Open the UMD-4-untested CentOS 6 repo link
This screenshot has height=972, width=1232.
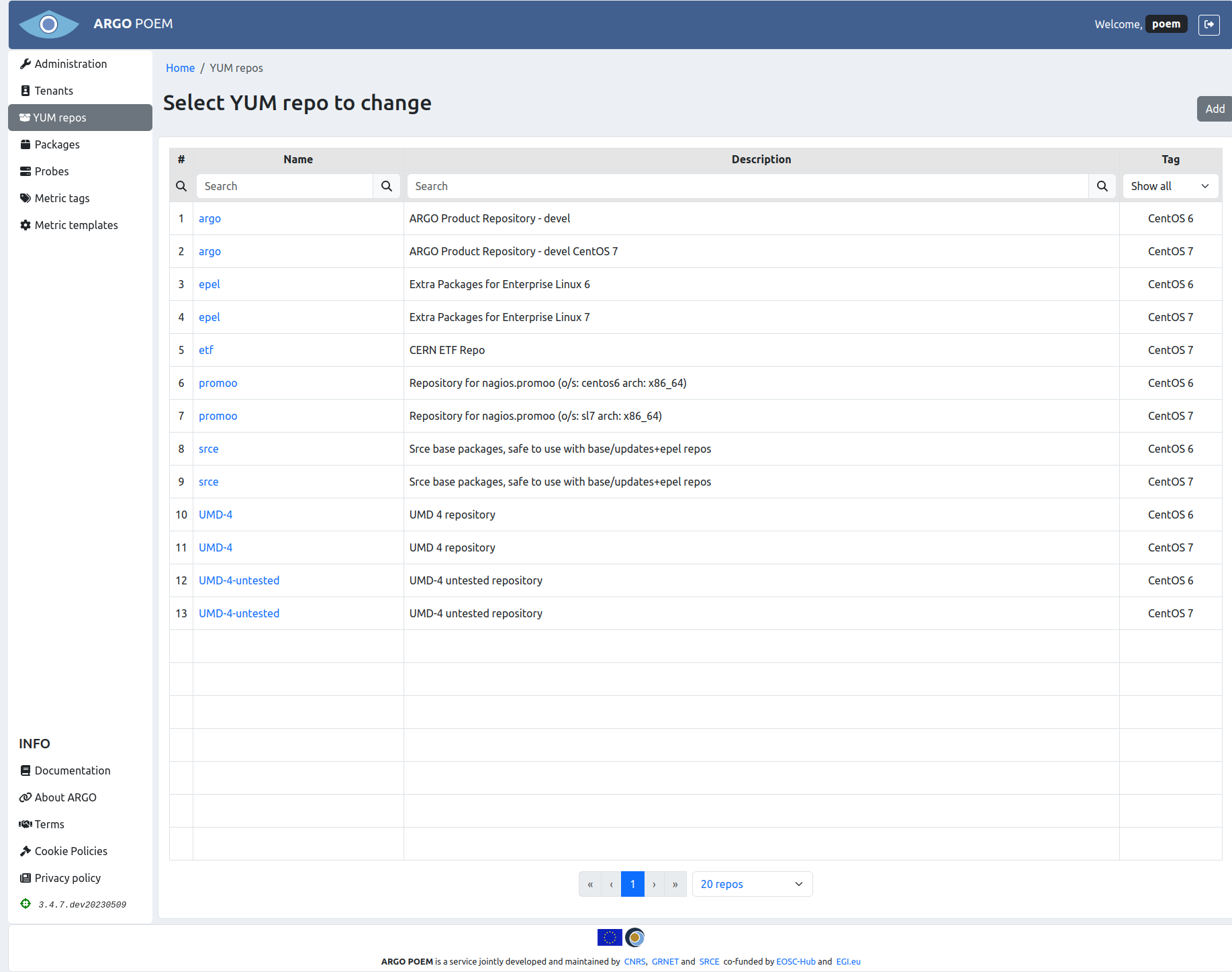pos(239,580)
